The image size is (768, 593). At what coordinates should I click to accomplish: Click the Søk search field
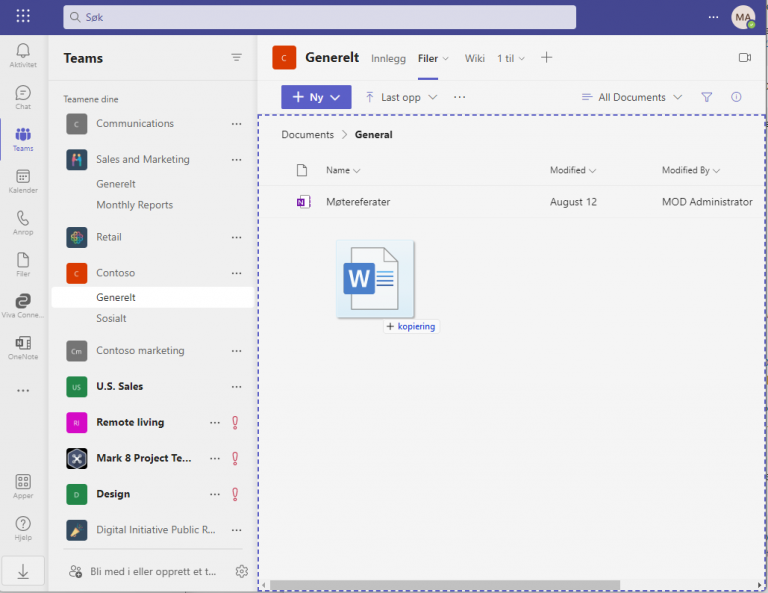[320, 17]
